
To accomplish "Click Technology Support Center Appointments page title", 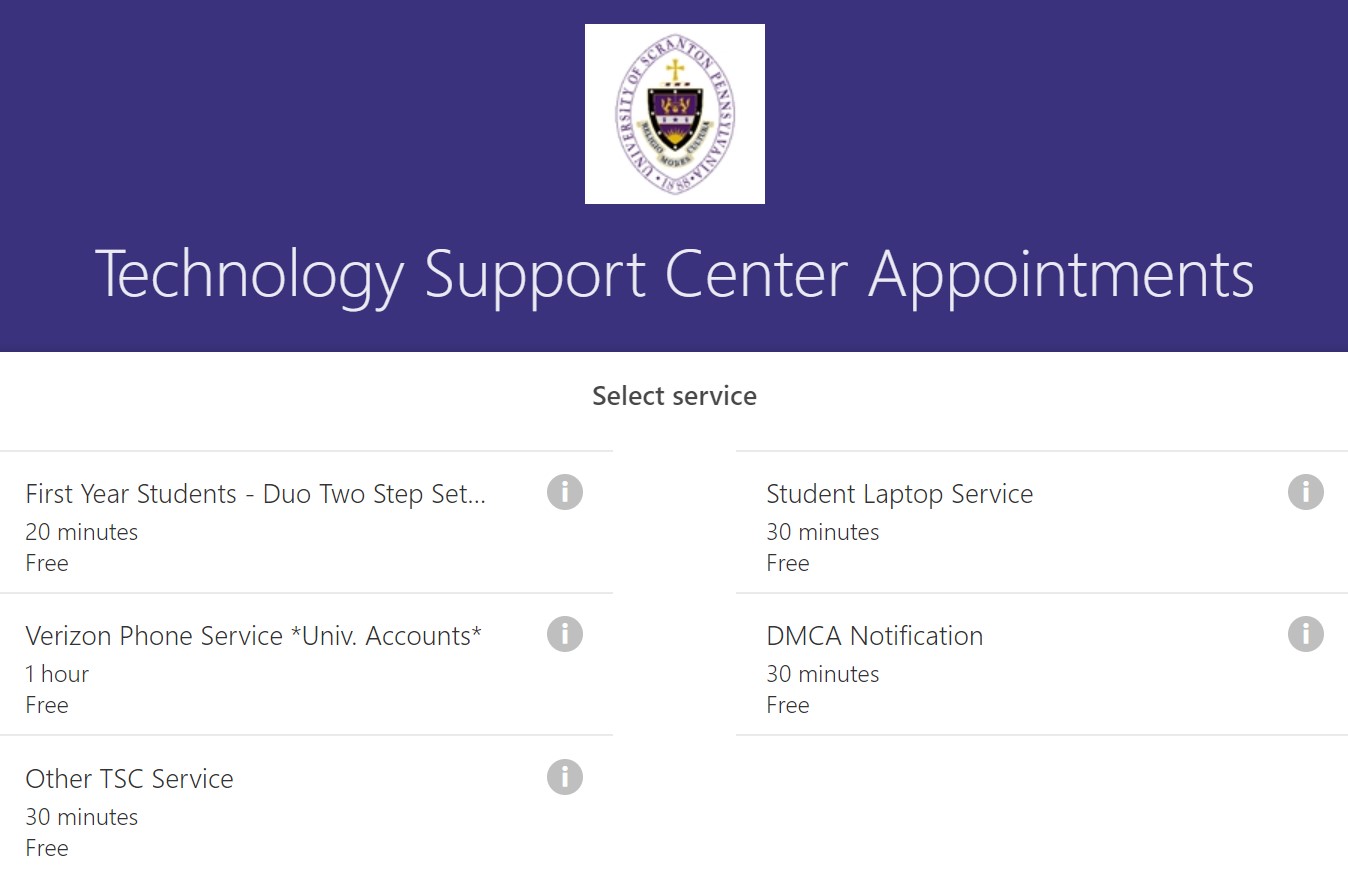I will [x=675, y=275].
